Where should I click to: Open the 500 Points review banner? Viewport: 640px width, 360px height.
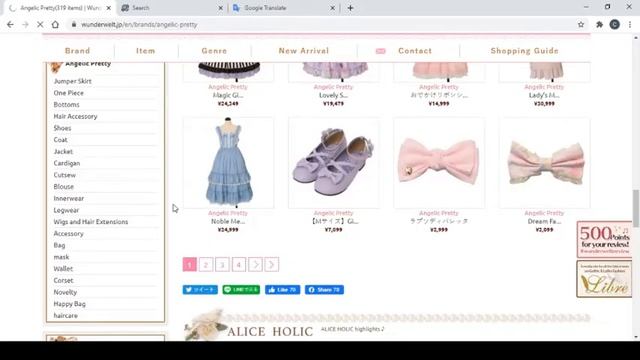coord(604,239)
